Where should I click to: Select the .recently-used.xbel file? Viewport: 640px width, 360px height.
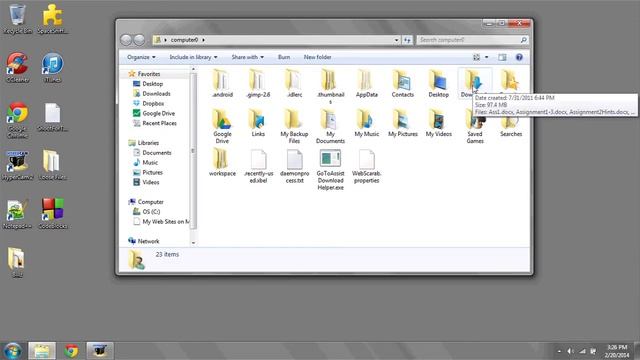coord(258,166)
